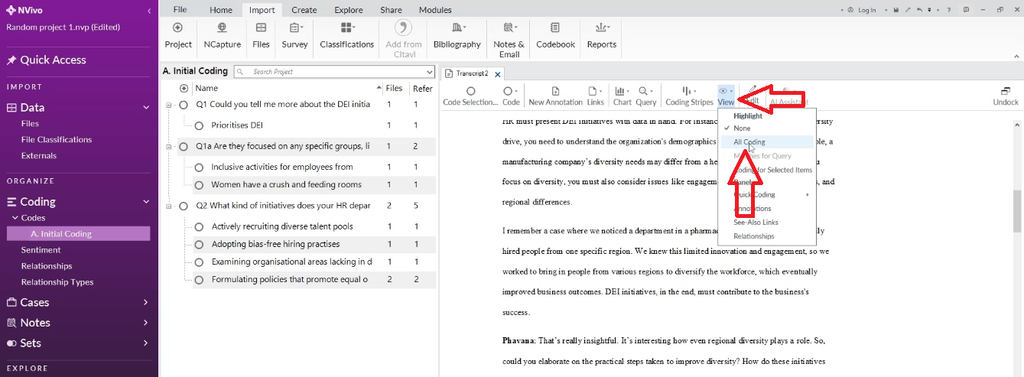Open Classifications import

[x=347, y=27]
